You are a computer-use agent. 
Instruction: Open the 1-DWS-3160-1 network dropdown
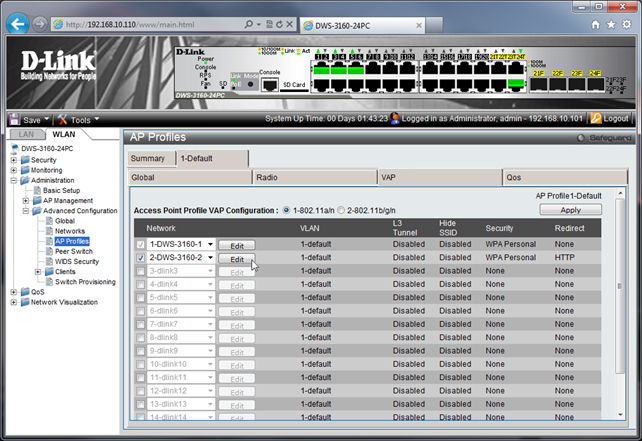pyautogui.click(x=211, y=244)
